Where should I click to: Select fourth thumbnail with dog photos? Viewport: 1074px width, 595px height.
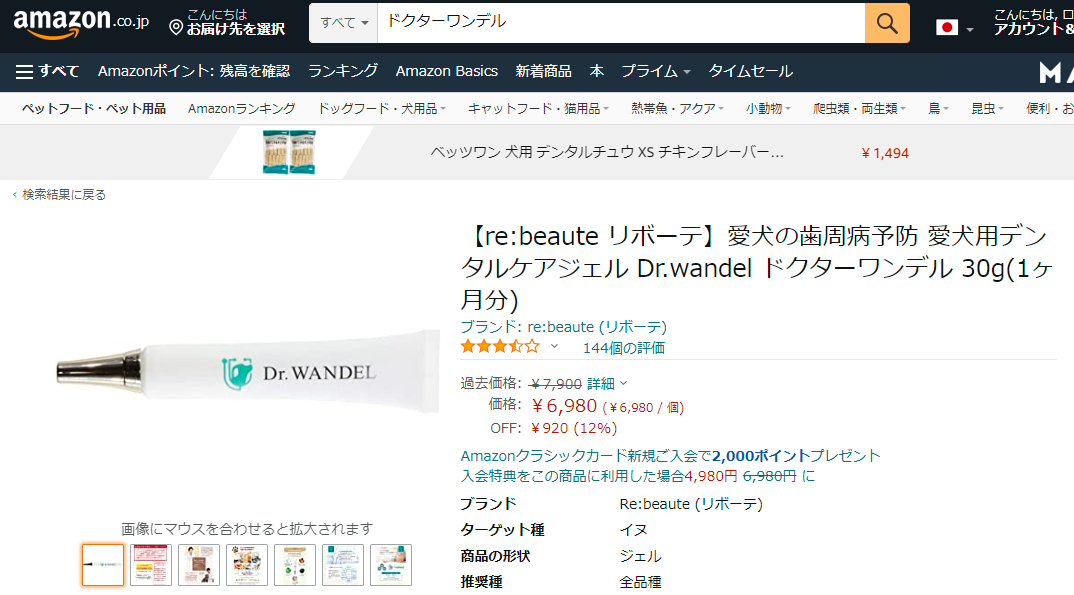(247, 565)
